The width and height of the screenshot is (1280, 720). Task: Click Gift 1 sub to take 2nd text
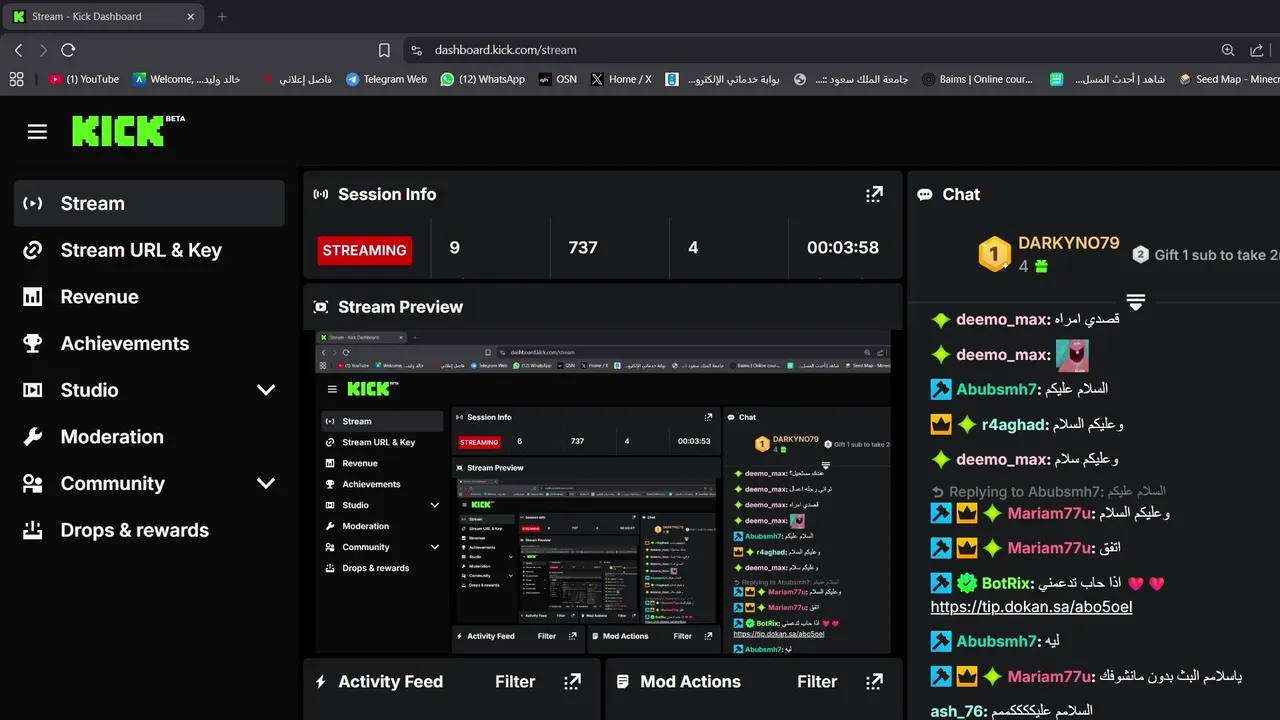click(x=1216, y=255)
